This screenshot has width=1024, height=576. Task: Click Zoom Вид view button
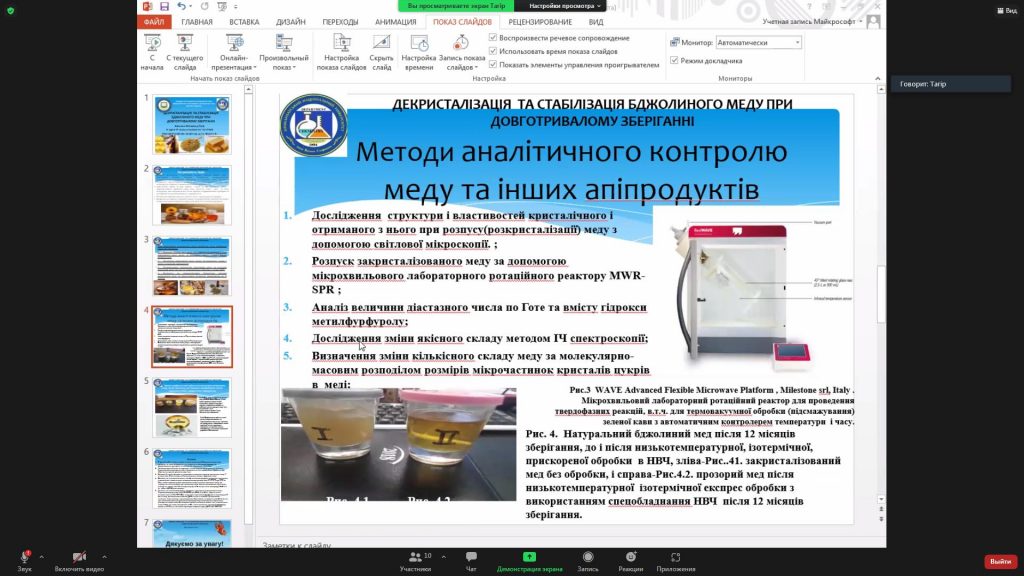click(1006, 10)
